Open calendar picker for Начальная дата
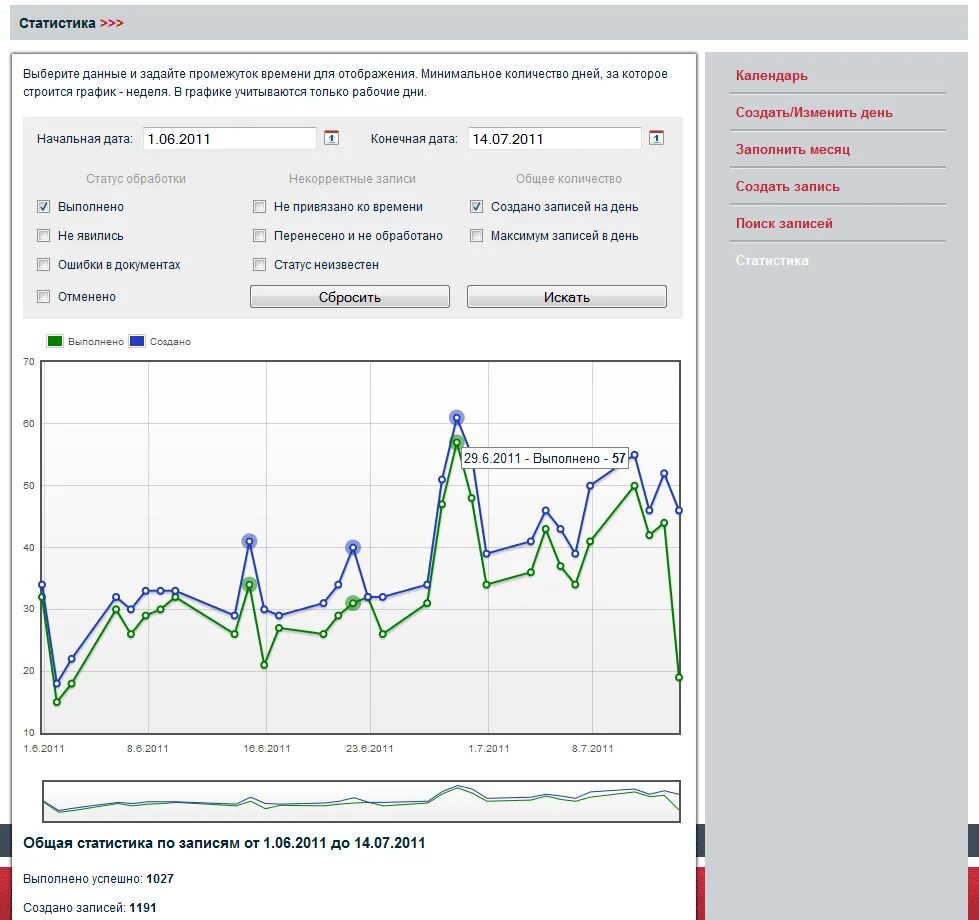Image resolution: width=979 pixels, height=920 pixels. coord(332,138)
